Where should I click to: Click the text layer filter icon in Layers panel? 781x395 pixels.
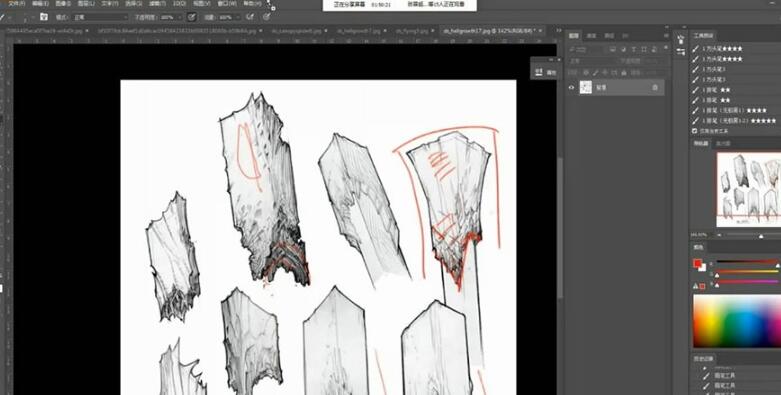pyautogui.click(x=634, y=49)
